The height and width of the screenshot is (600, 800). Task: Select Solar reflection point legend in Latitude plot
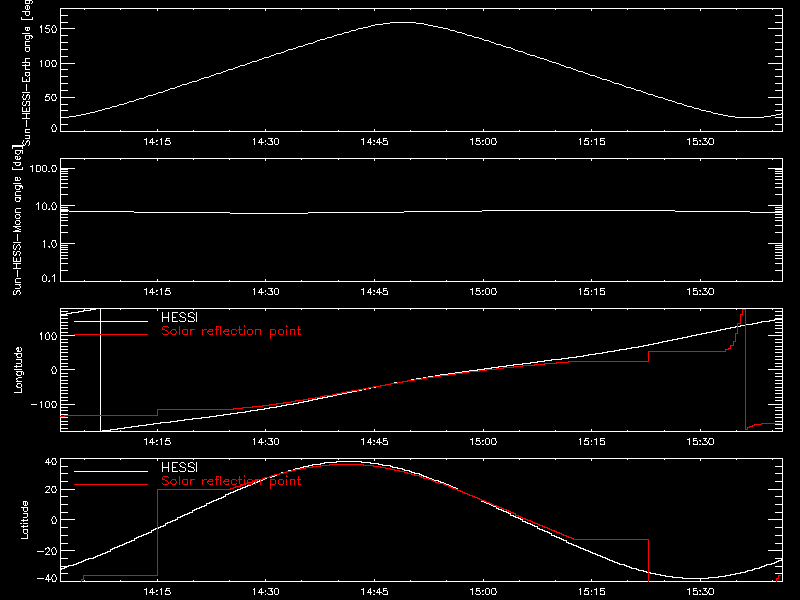click(231, 481)
